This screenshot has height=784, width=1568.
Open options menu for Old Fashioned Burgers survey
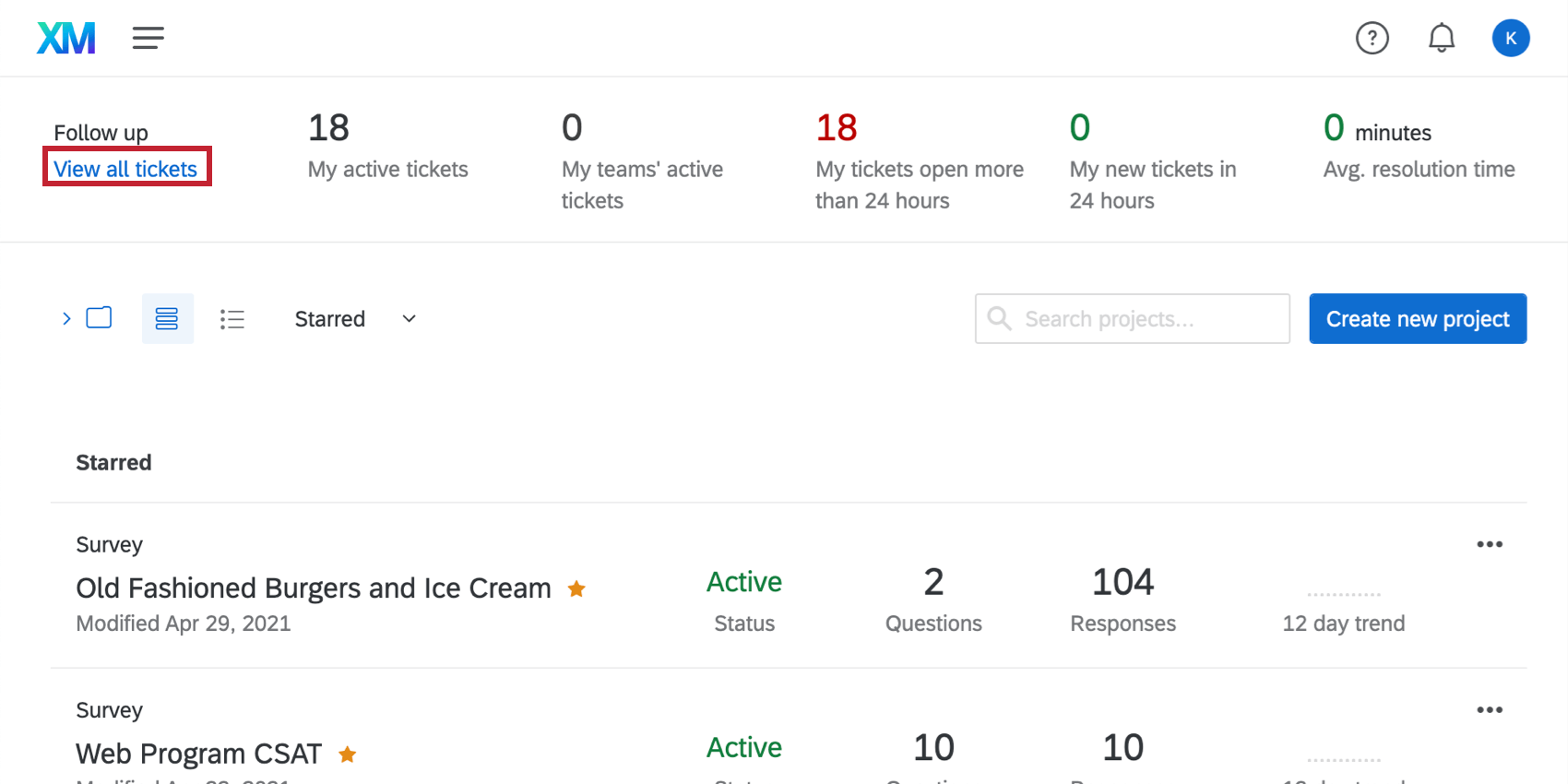pos(1489,544)
